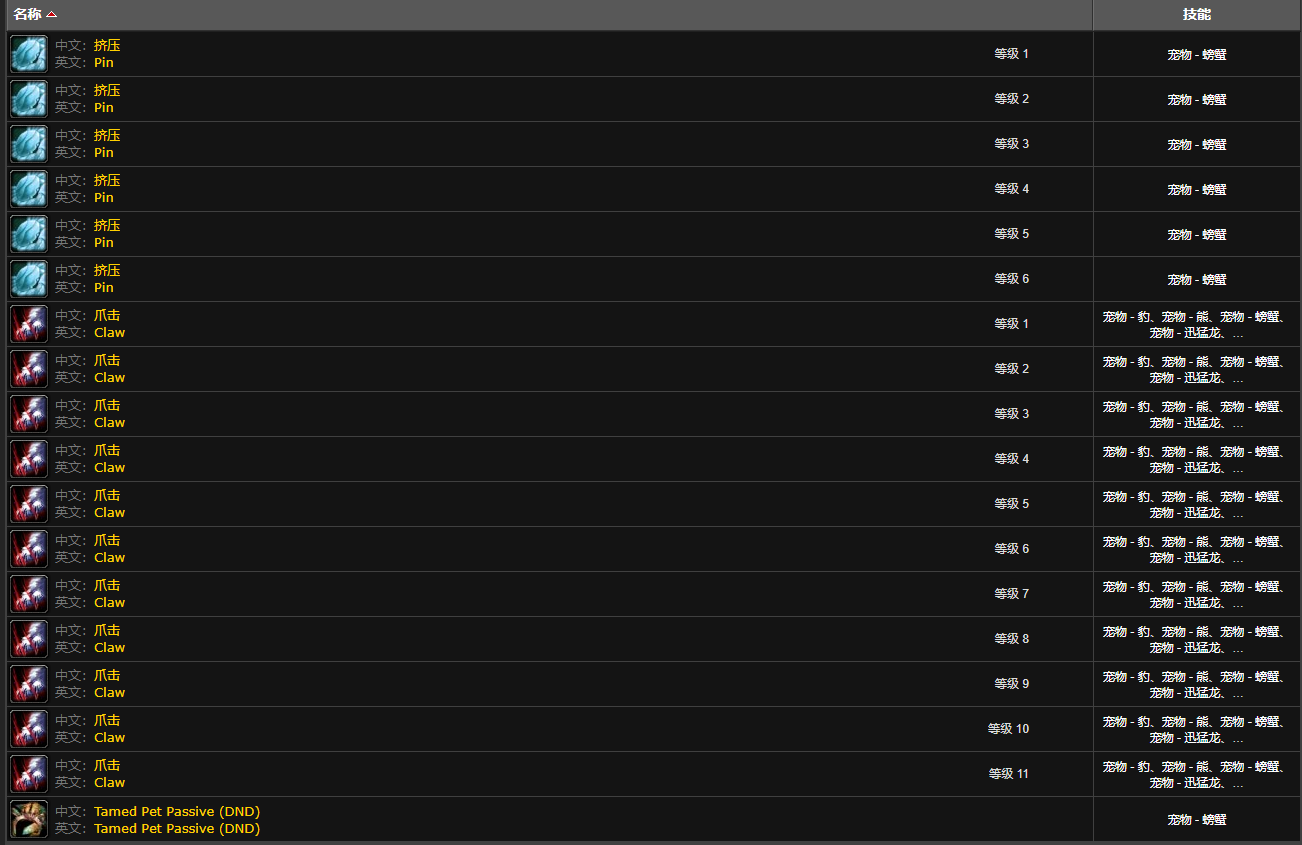Click the Claw icon for level 5
This screenshot has height=845, width=1302.
tap(29, 504)
